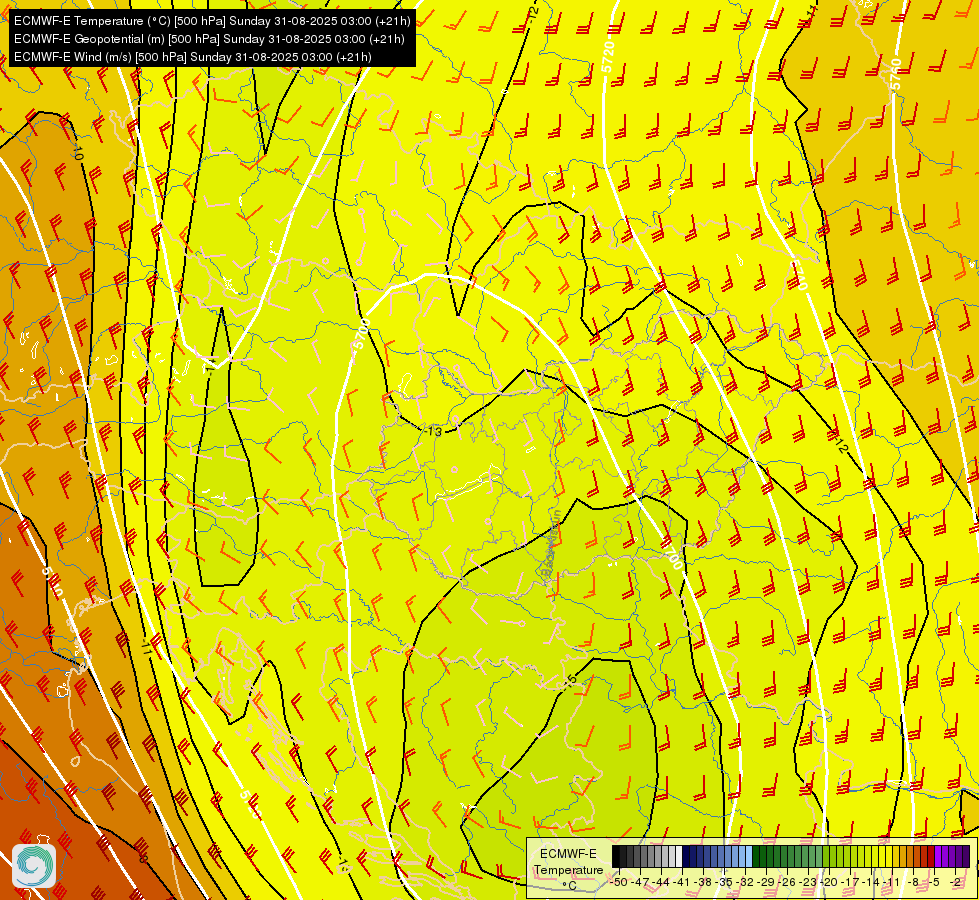979x900 pixels.
Task: Pick the light blue swatch above -32
Action: click(x=749, y=856)
